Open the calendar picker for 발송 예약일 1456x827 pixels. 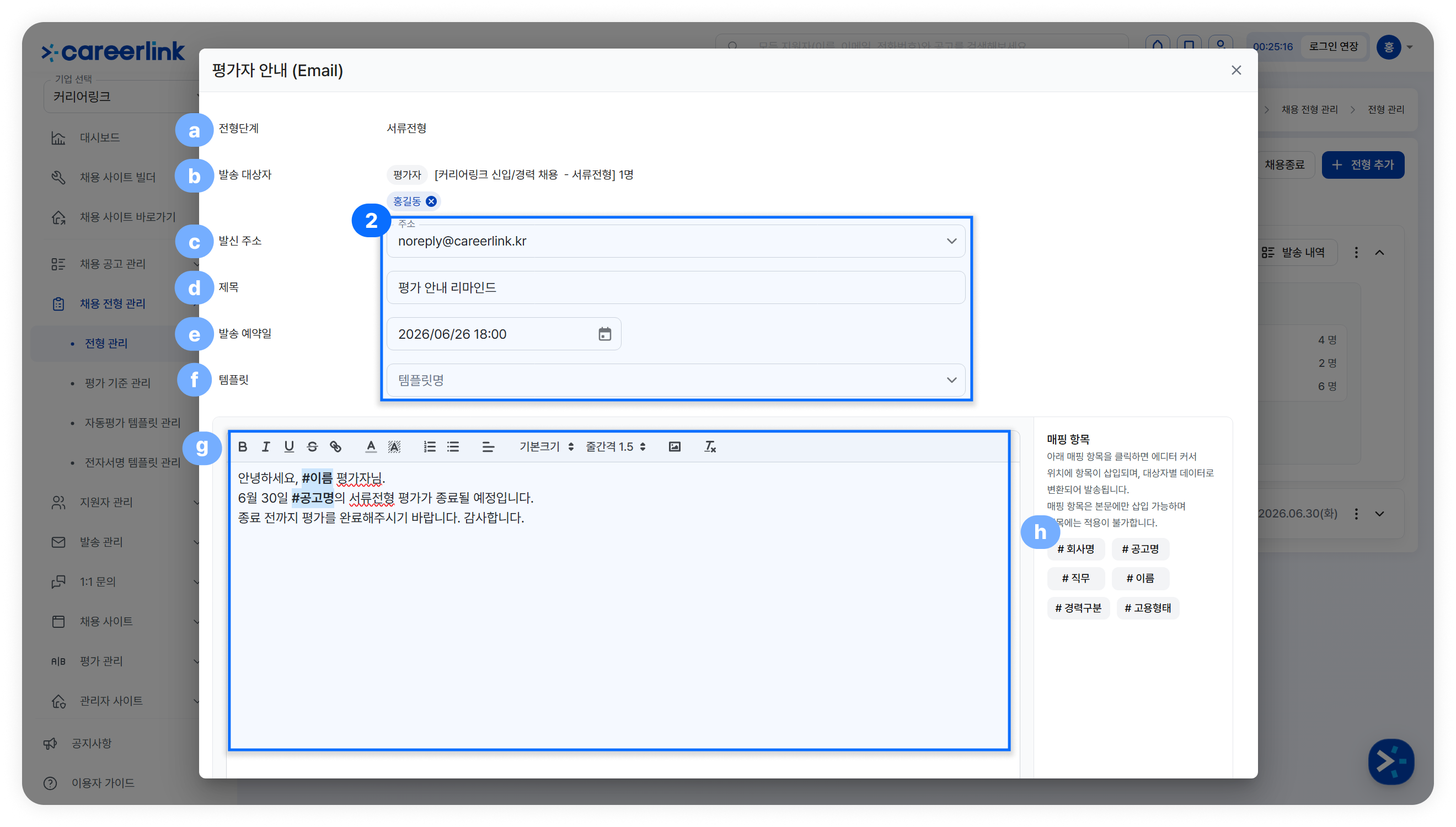tap(604, 334)
